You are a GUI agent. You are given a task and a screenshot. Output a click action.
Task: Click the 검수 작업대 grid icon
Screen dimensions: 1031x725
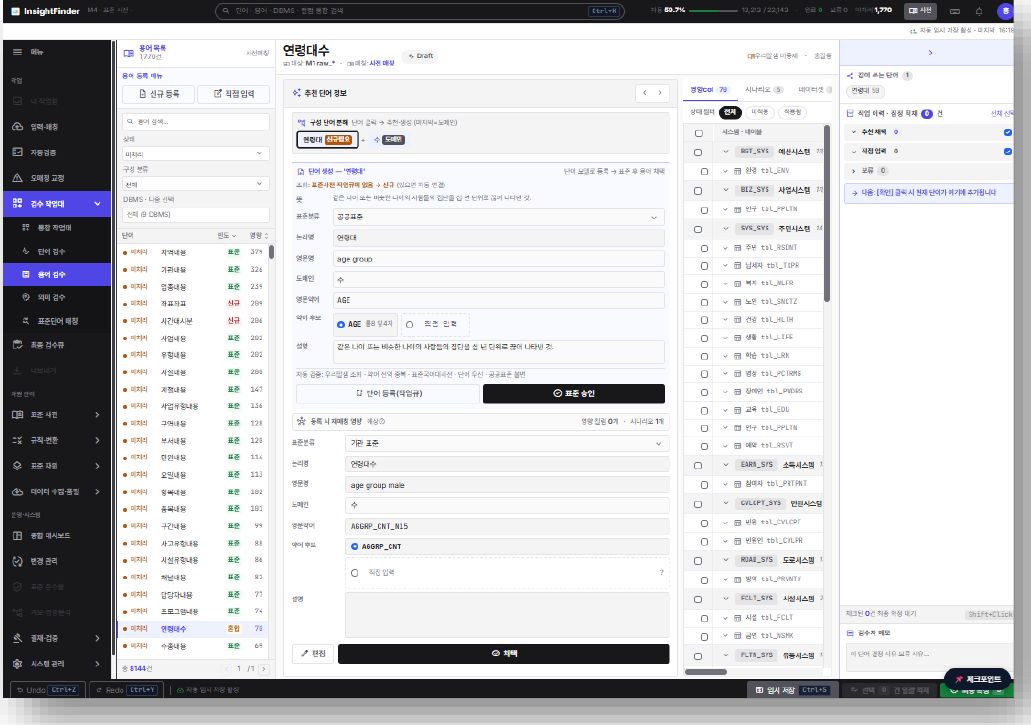pyautogui.click(x=18, y=203)
